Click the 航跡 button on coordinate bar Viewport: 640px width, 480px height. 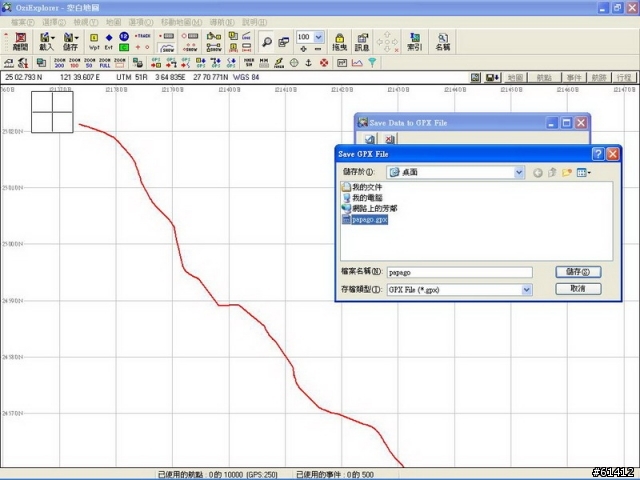coord(599,78)
